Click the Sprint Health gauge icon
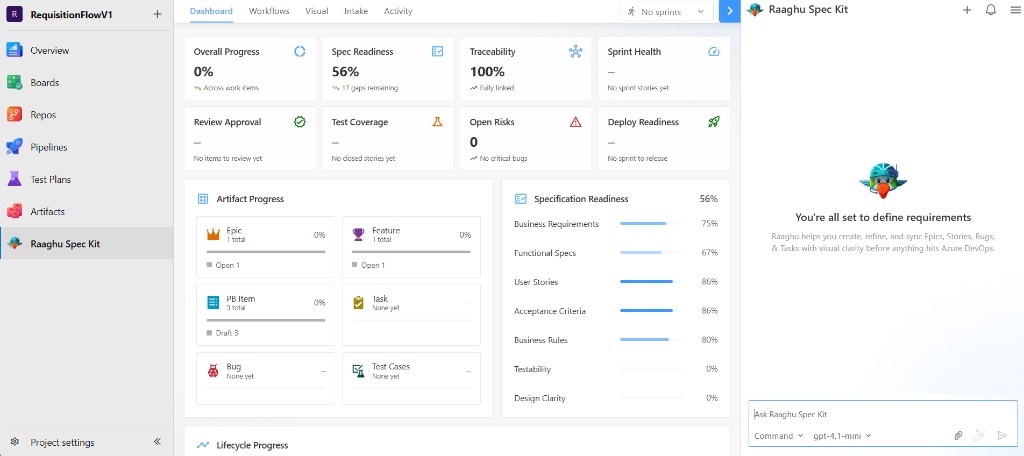1024x456 pixels. (714, 52)
